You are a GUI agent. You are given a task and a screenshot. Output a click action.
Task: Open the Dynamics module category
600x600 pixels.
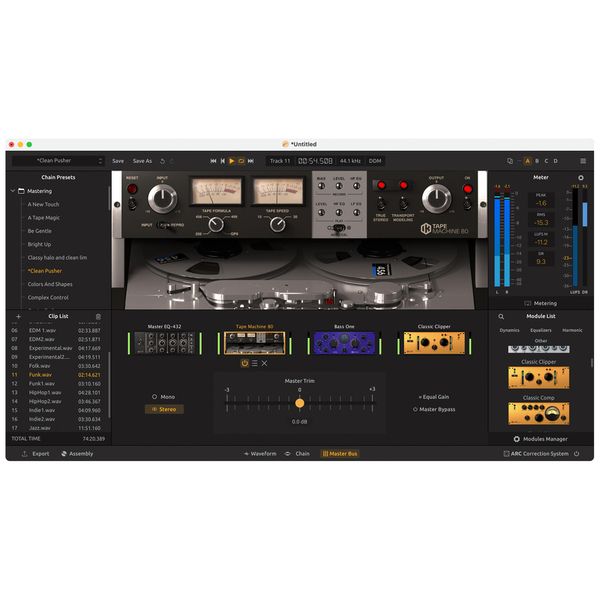coord(509,330)
